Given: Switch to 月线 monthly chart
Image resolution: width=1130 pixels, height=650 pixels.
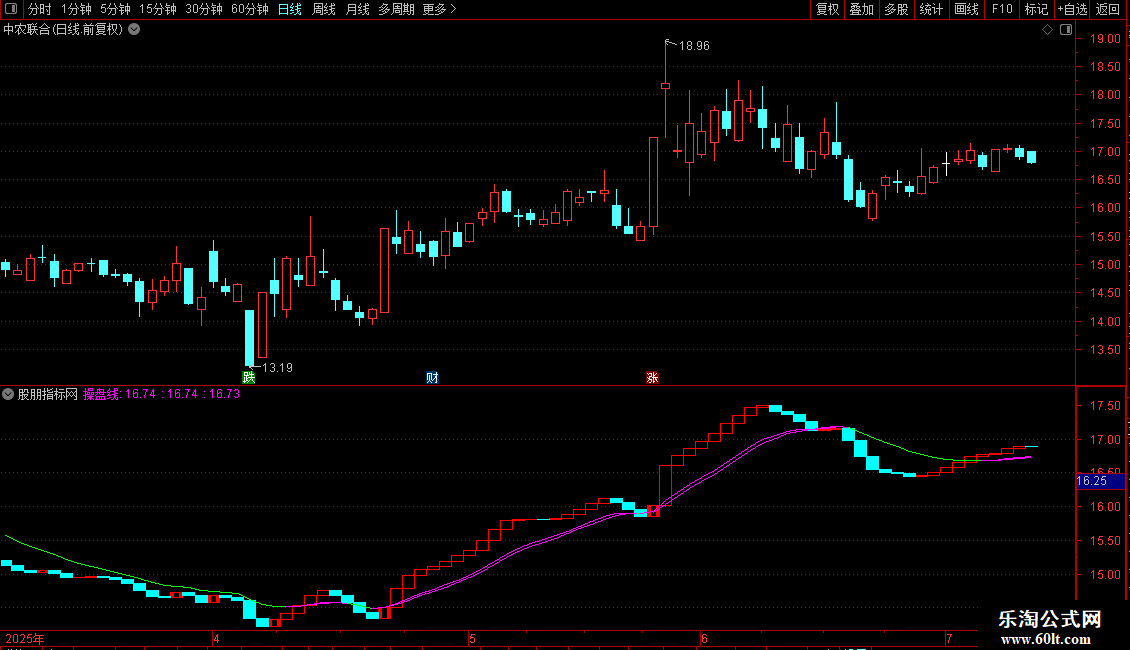Looking at the screenshot, I should click(357, 9).
